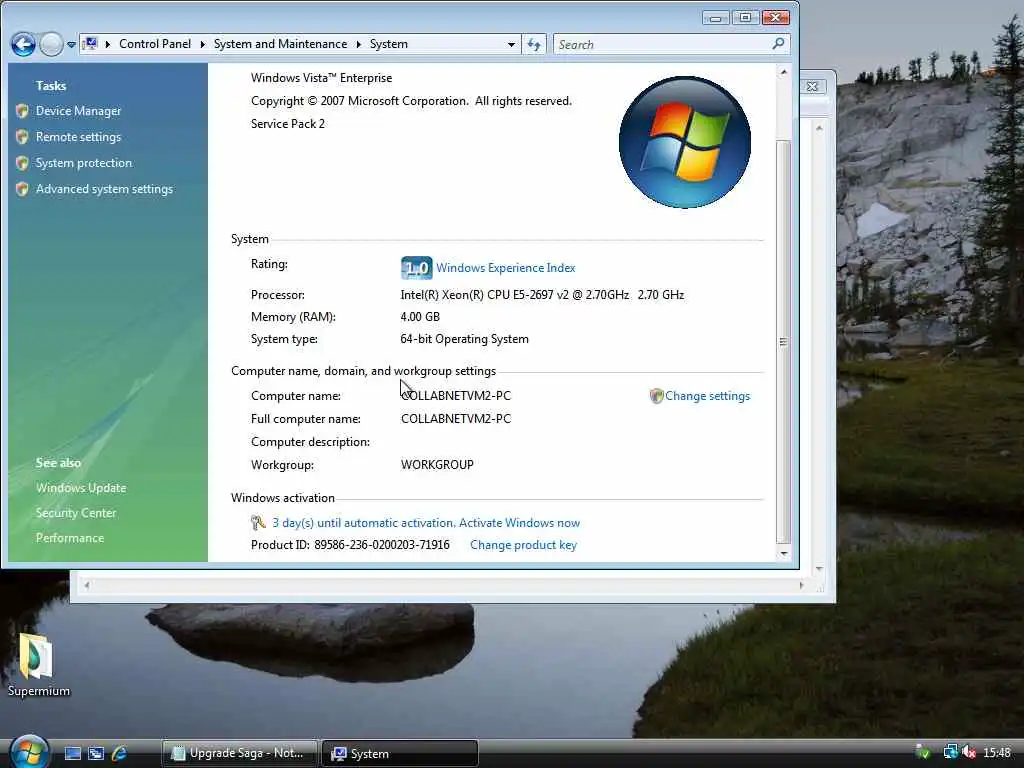
Task: Switch to Upgrade Saga Notepad taskbar button
Action: coord(239,753)
